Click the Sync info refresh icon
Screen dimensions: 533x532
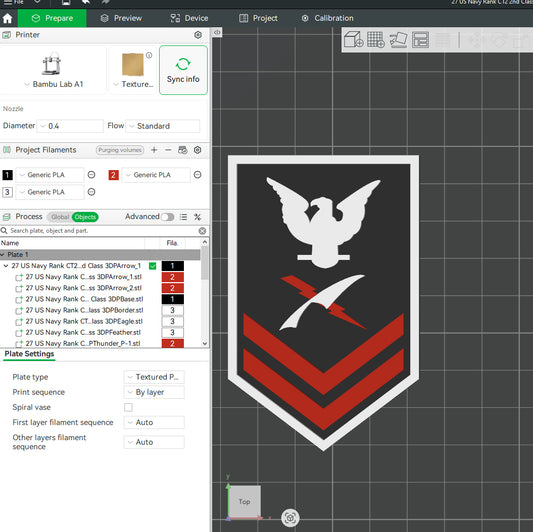point(183,64)
